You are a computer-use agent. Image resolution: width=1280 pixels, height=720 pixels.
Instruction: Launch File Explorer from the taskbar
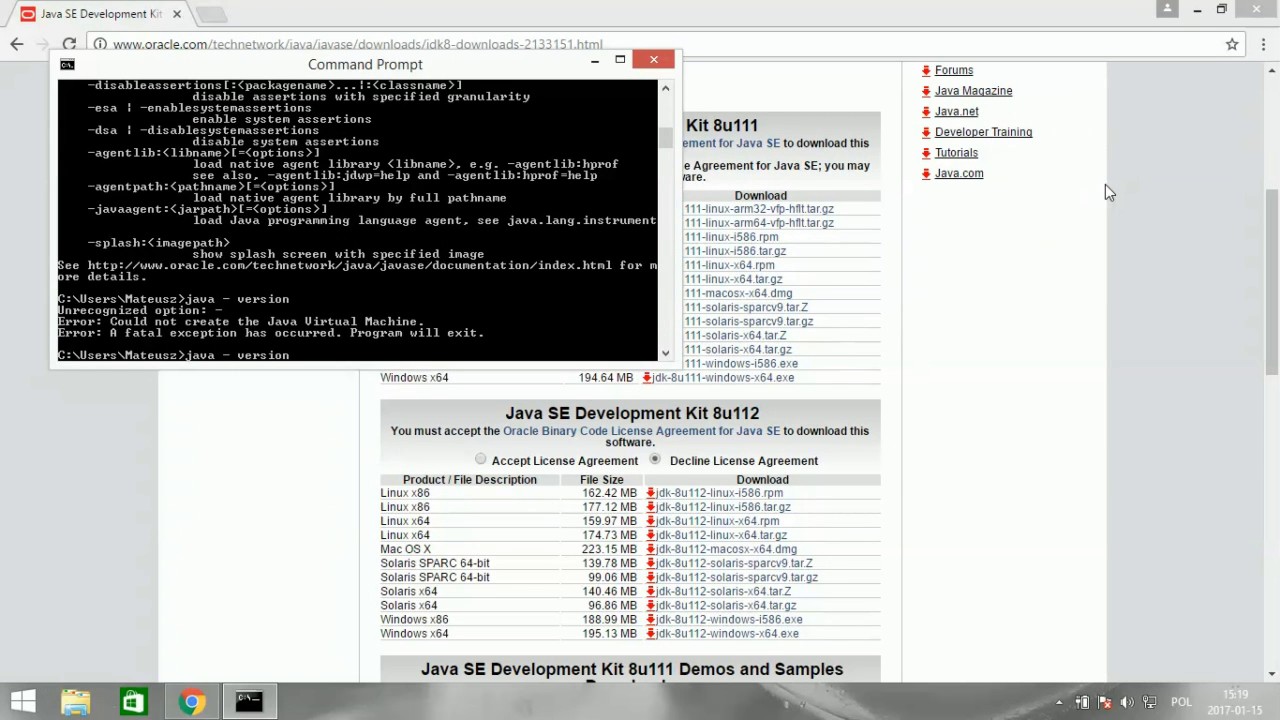click(76, 701)
